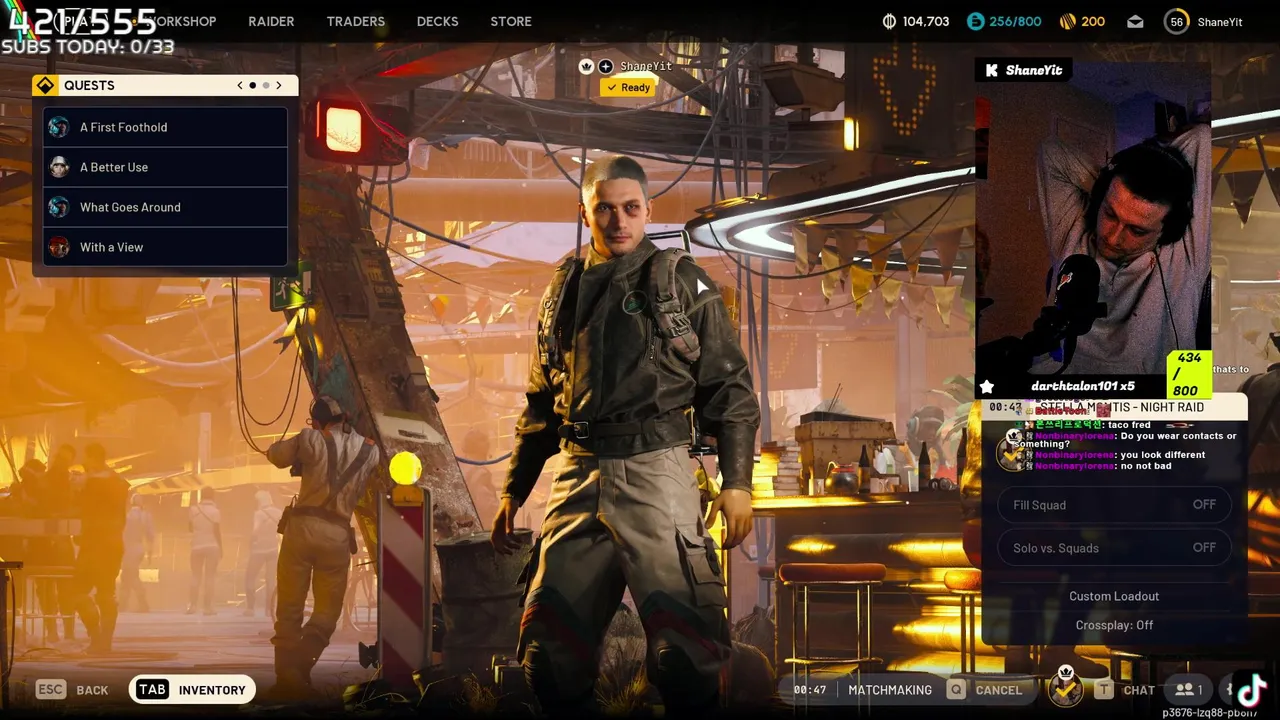
Task: Toggle the yellow Ready status
Action: coord(627,88)
